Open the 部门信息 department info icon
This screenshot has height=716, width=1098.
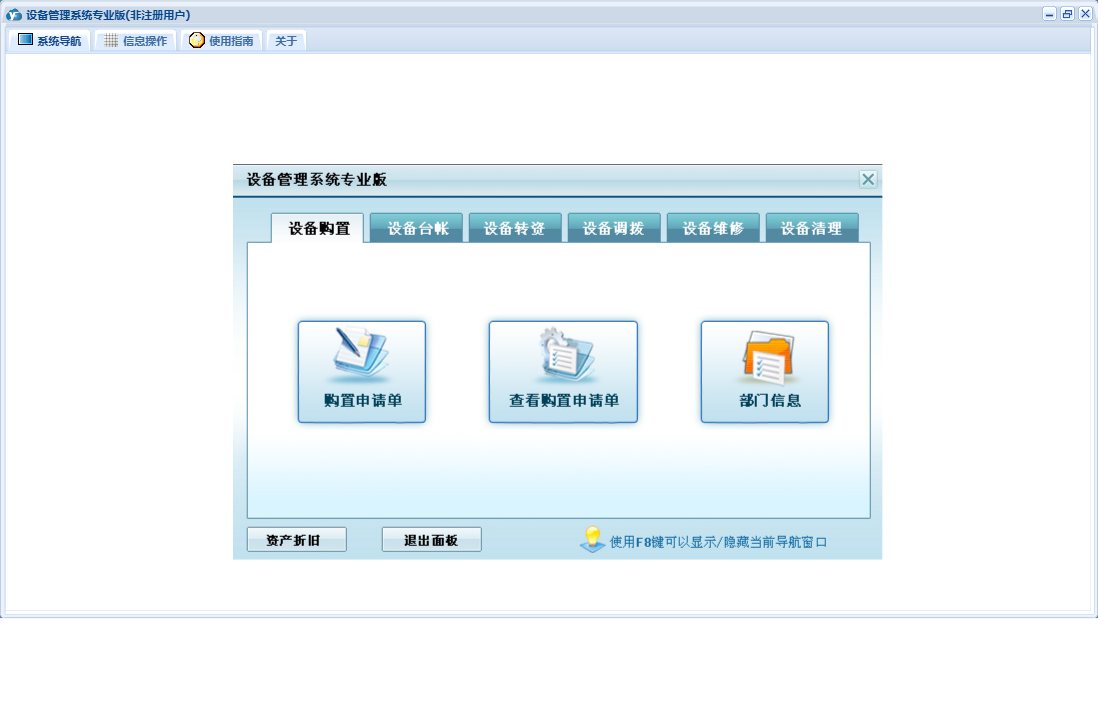[x=765, y=372]
